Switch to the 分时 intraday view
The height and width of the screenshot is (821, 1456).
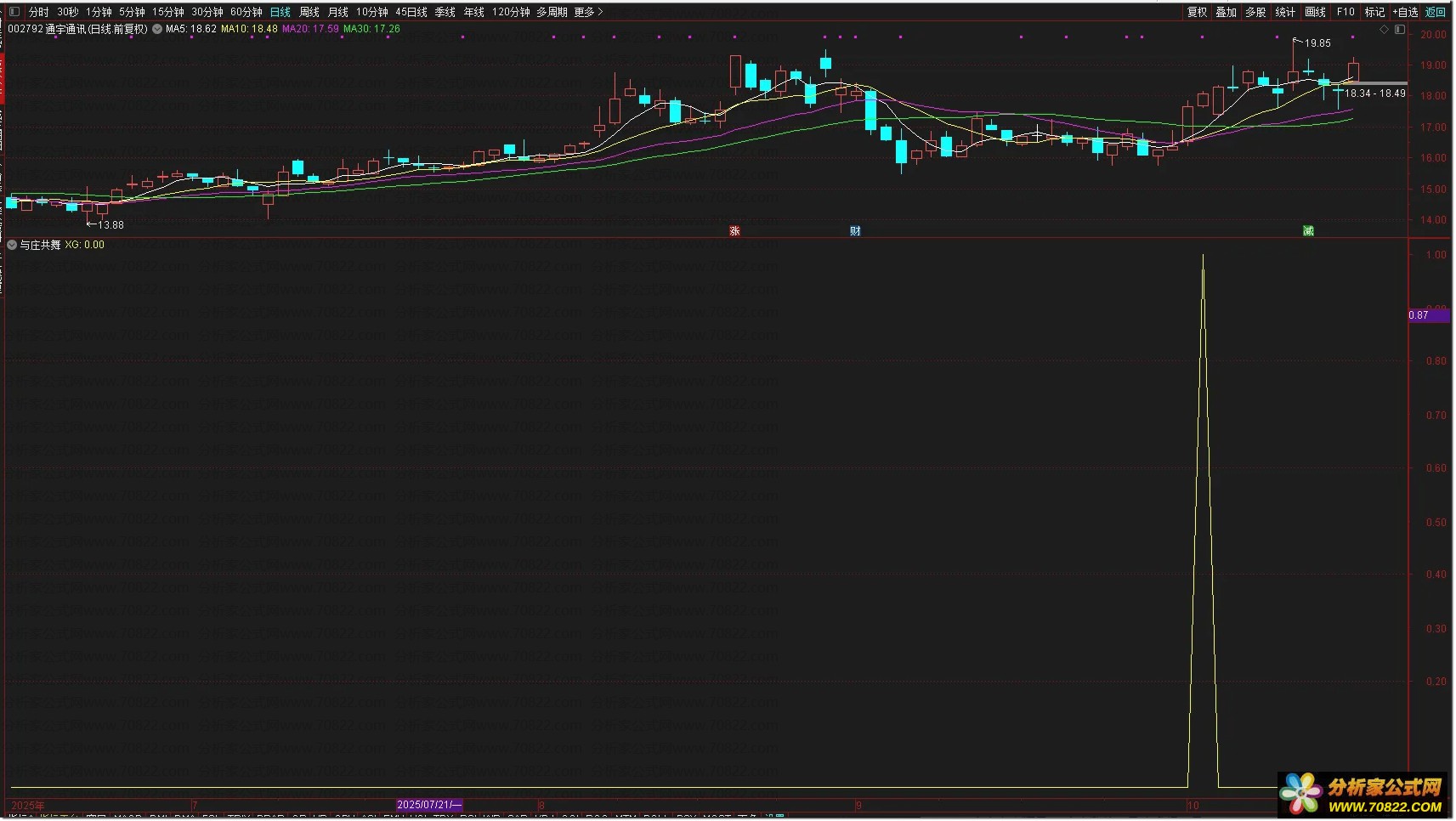point(39,12)
